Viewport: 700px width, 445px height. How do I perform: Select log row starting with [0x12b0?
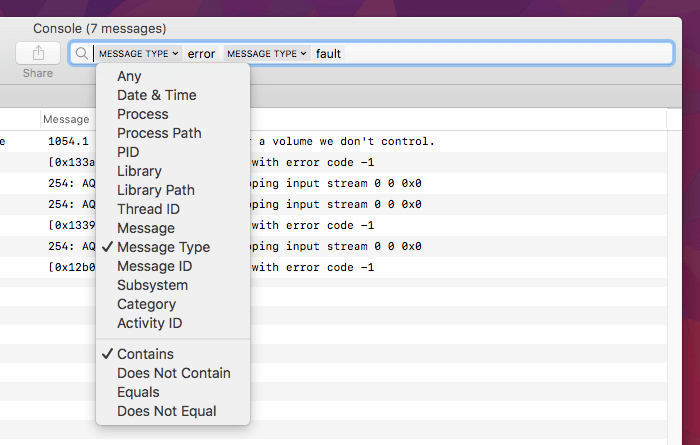[333, 267]
